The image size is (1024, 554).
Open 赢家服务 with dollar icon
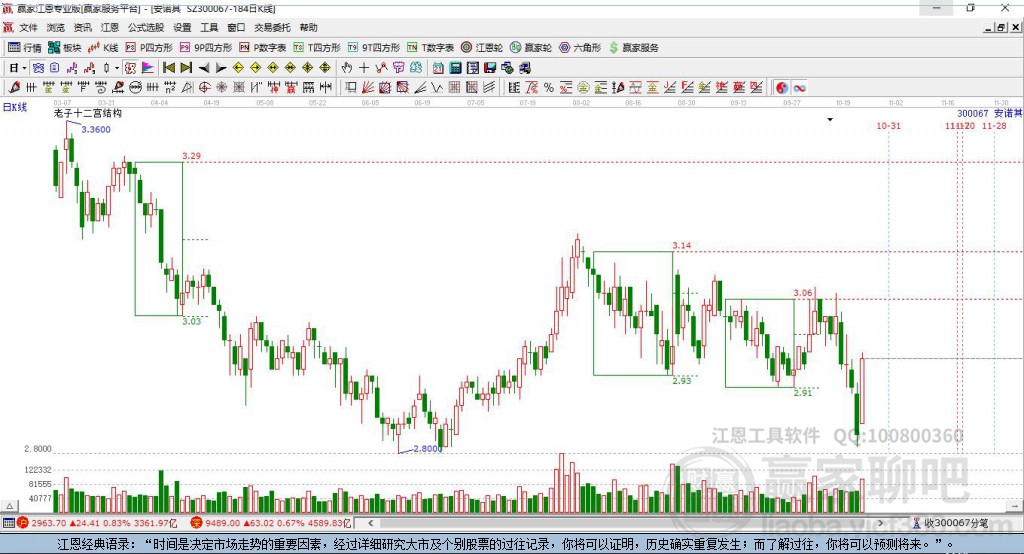click(x=633, y=48)
